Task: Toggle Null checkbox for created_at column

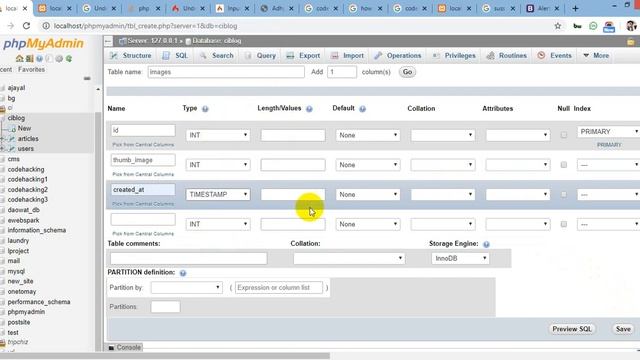Action: point(564,195)
